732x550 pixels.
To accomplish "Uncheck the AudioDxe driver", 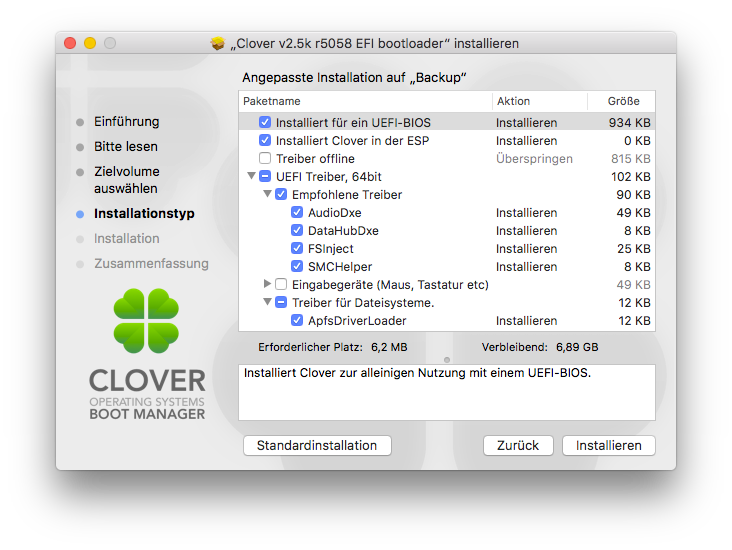I will (x=297, y=212).
